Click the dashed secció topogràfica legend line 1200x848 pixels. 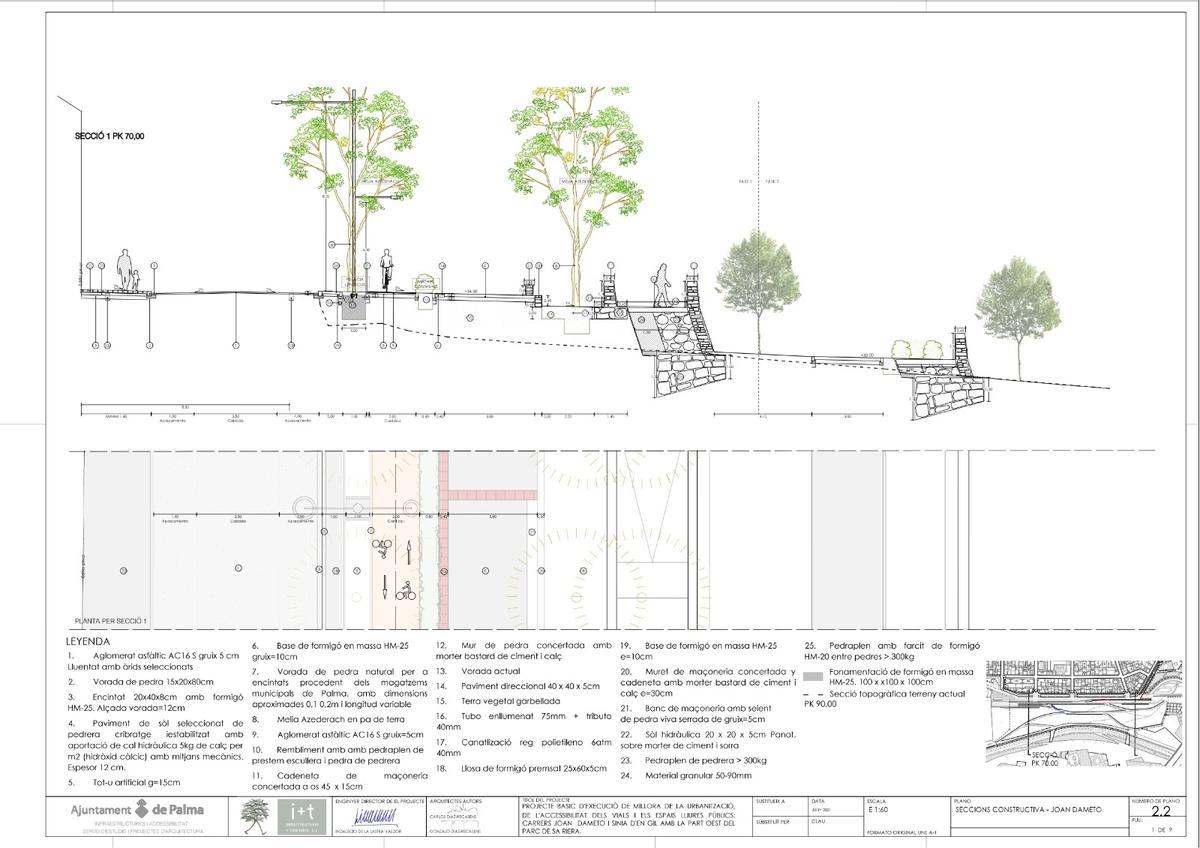pyautogui.click(x=815, y=694)
